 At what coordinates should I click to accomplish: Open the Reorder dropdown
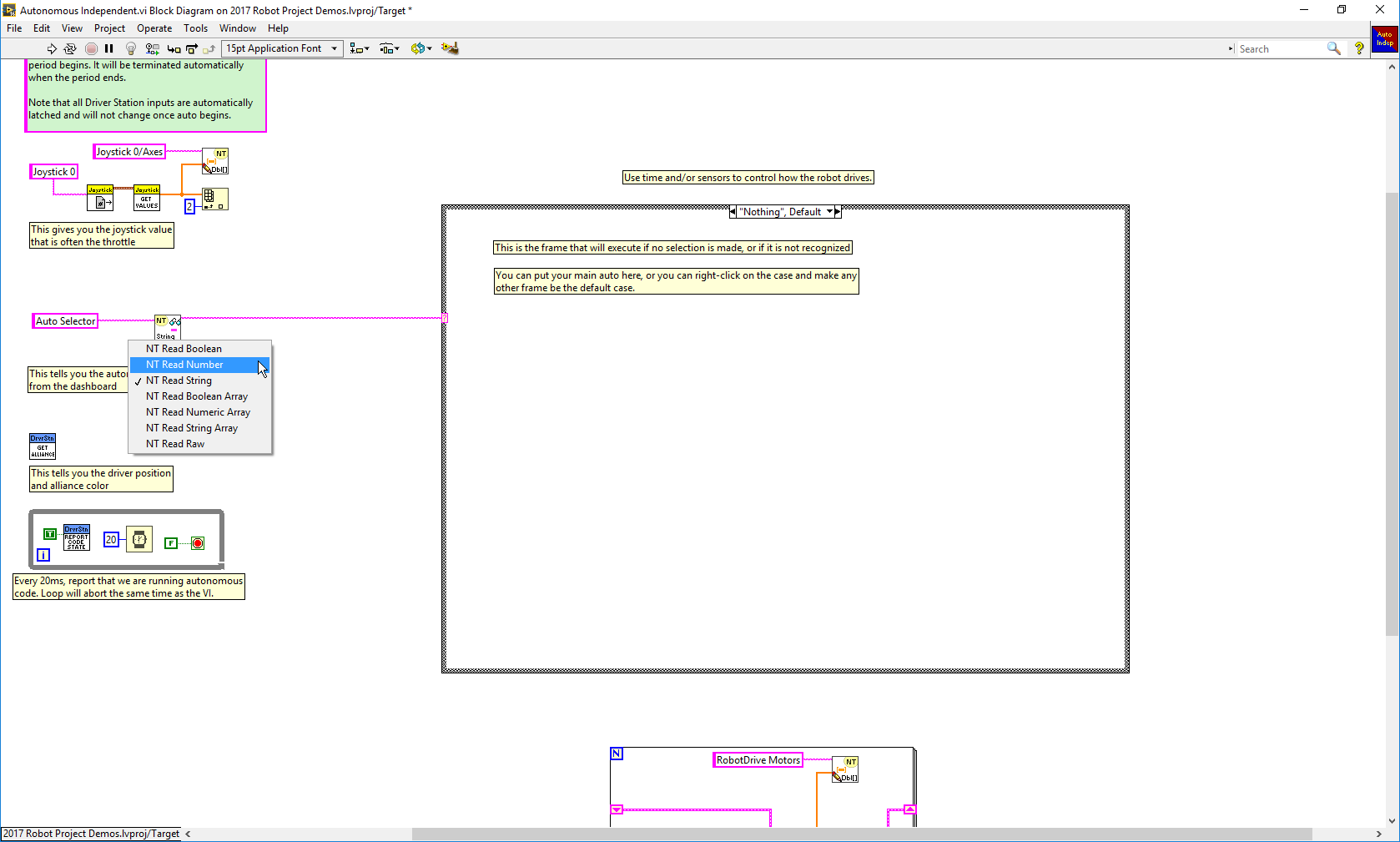421,48
